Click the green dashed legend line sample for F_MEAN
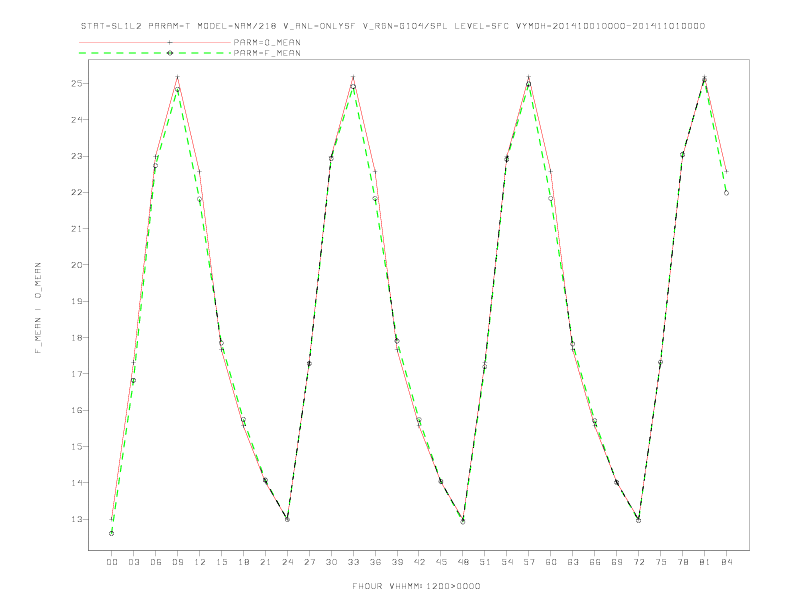 [155, 53]
